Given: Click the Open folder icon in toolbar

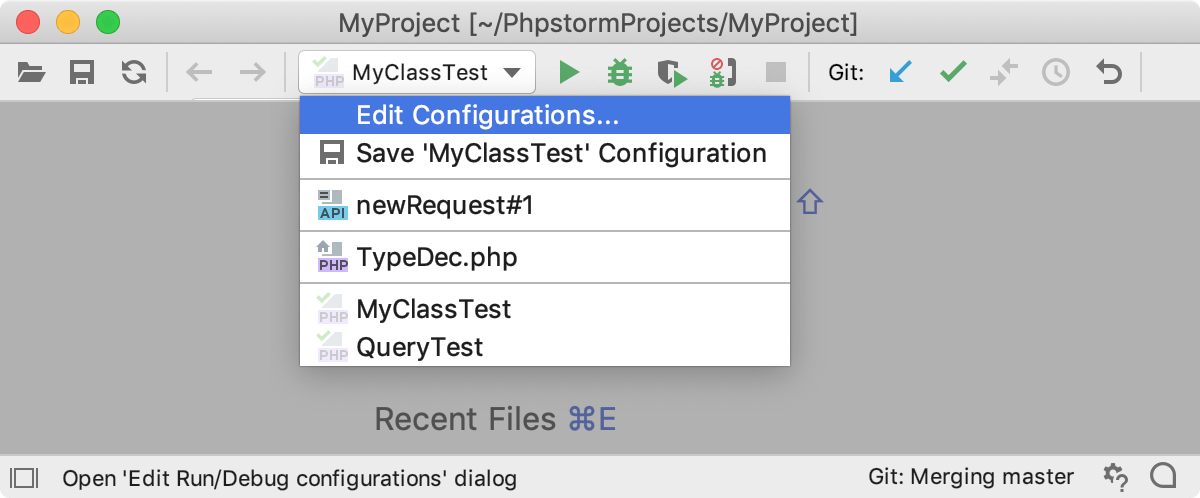Looking at the screenshot, I should 32,72.
